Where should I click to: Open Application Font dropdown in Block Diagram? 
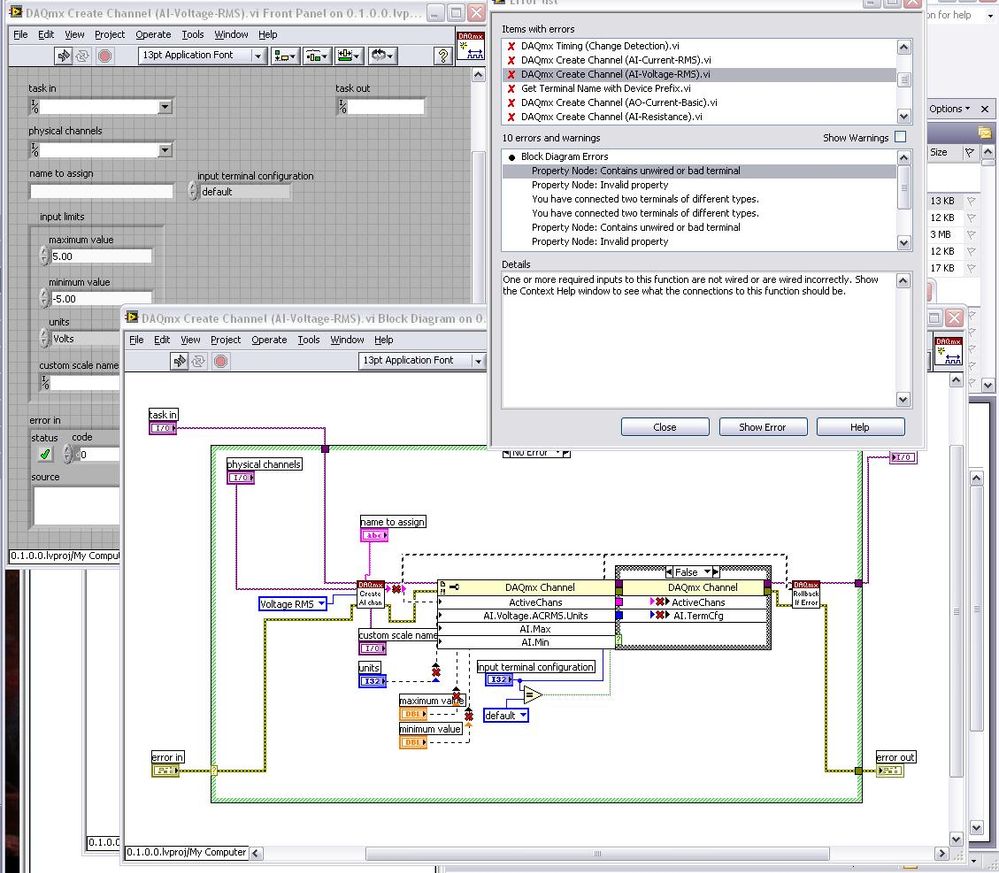[x=478, y=361]
